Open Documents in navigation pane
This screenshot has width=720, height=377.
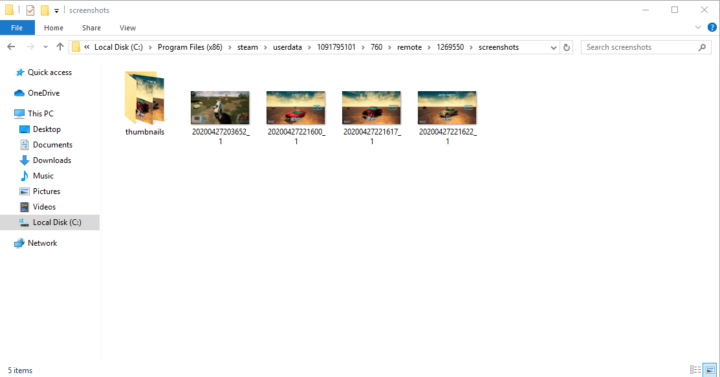click(x=52, y=145)
